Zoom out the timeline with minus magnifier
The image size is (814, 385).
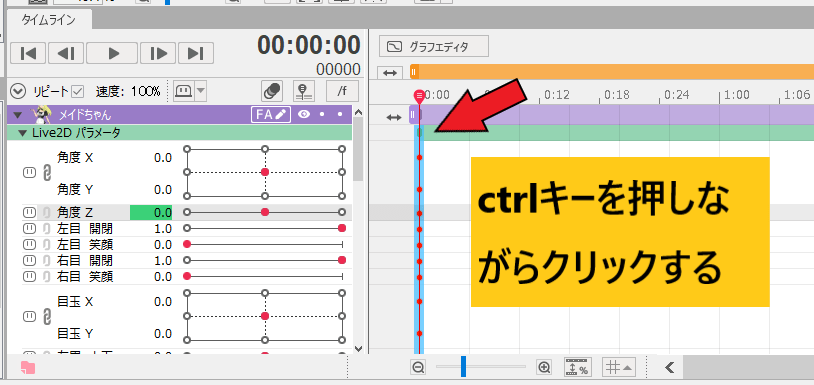click(x=418, y=367)
